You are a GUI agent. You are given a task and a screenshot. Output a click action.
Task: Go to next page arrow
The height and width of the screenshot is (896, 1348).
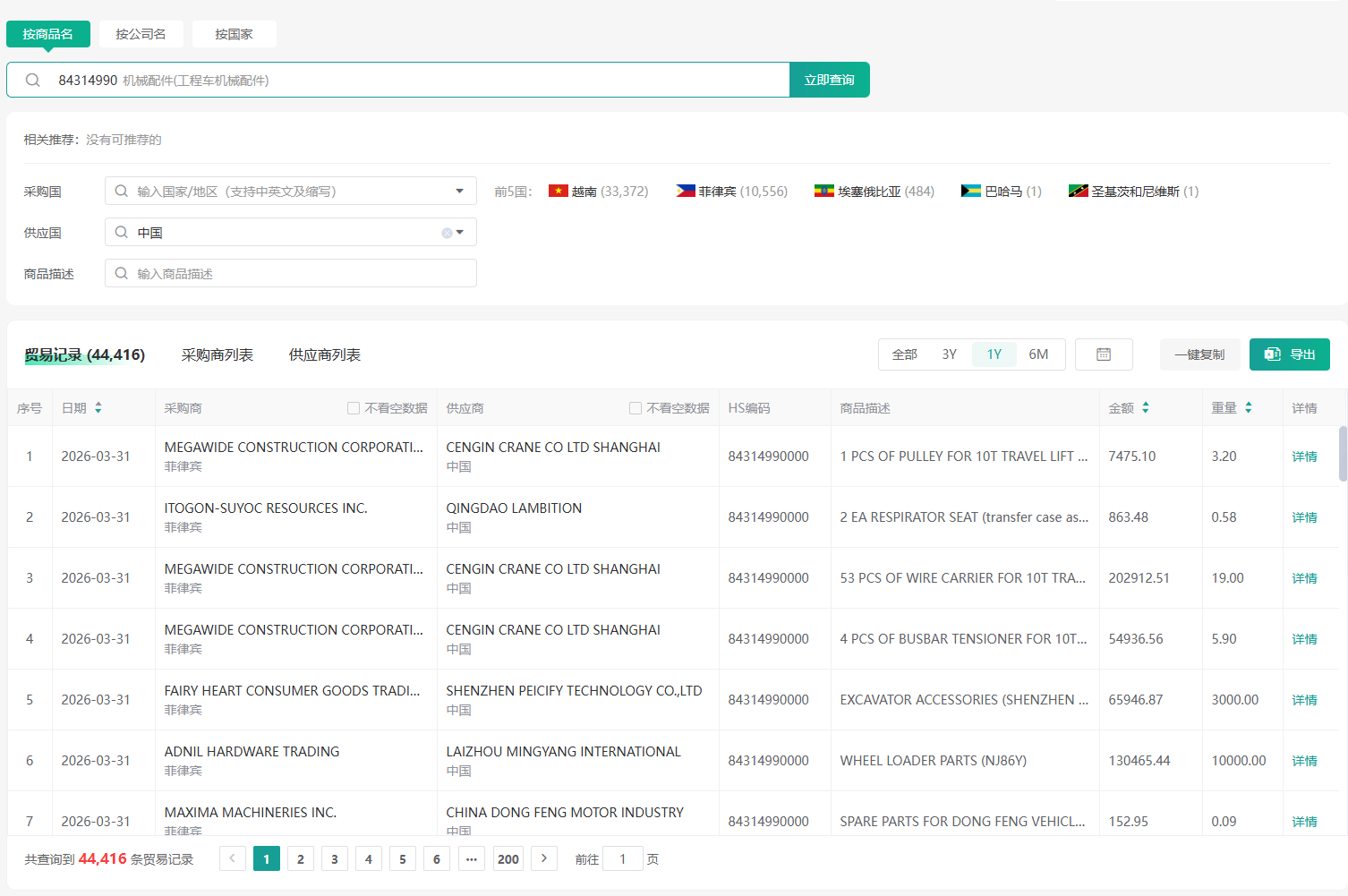click(x=544, y=858)
